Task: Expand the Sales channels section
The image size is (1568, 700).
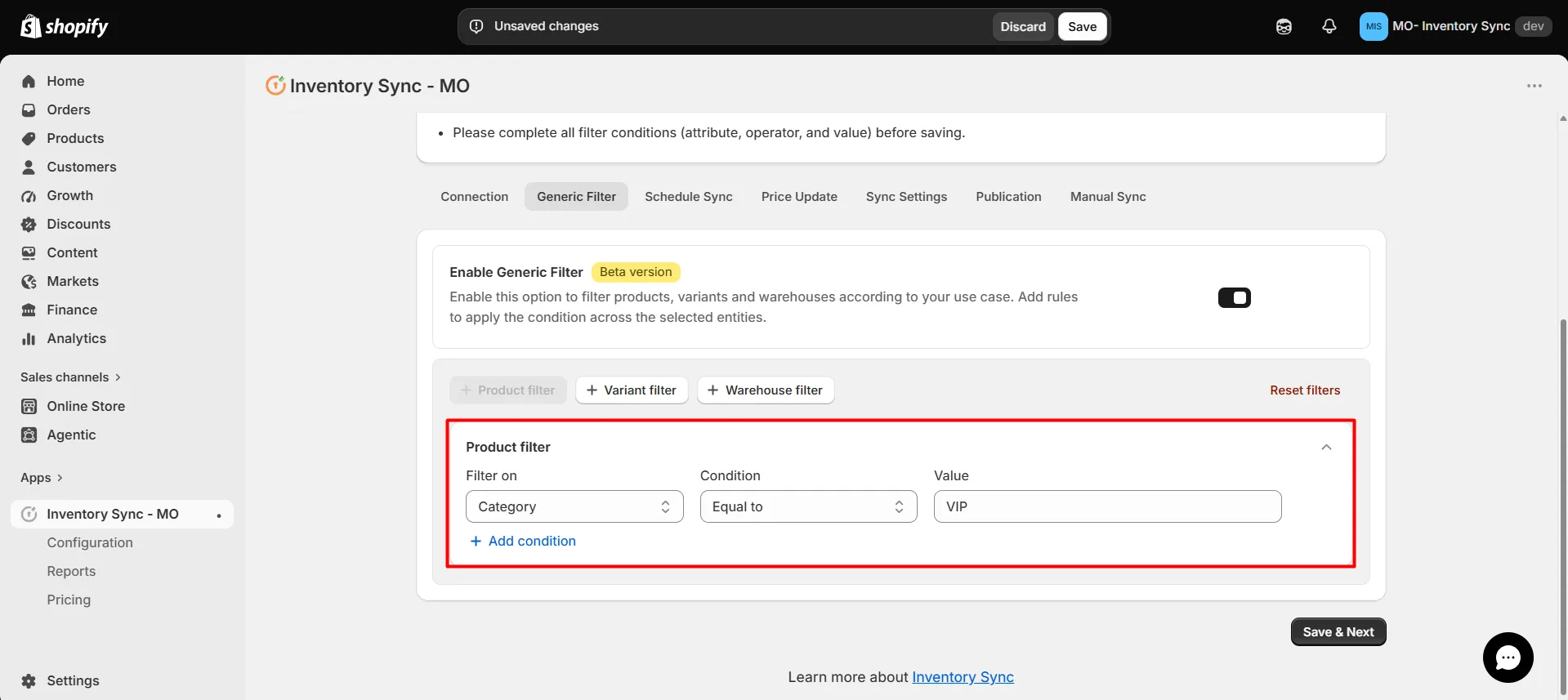Action: click(x=70, y=377)
